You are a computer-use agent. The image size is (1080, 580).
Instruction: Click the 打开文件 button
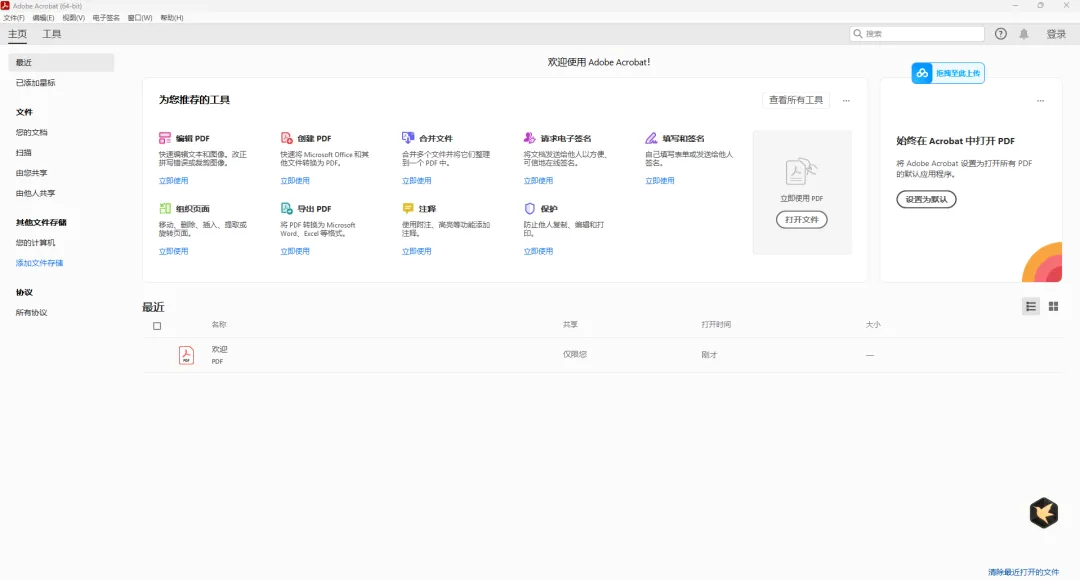(802, 220)
